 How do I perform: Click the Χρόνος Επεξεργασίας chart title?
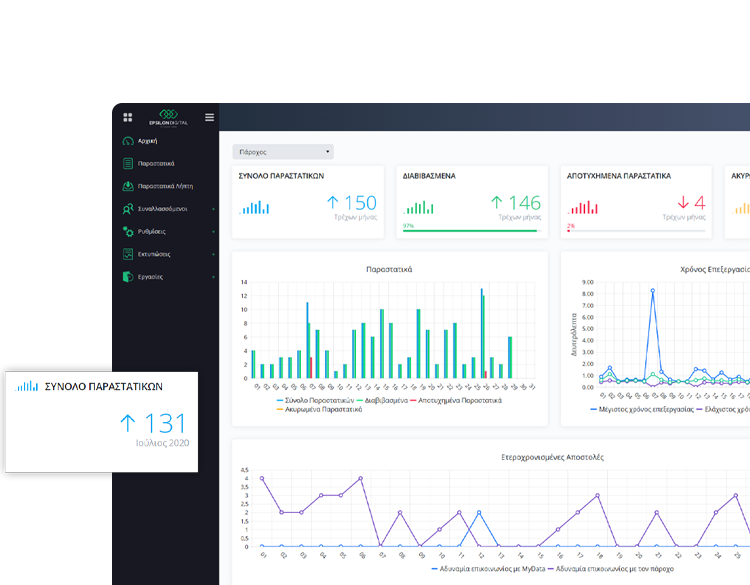click(715, 269)
